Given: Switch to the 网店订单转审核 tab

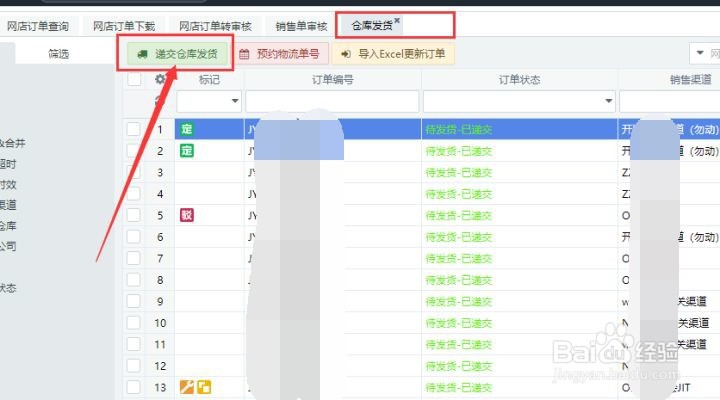Looking at the screenshot, I should tap(215, 26).
